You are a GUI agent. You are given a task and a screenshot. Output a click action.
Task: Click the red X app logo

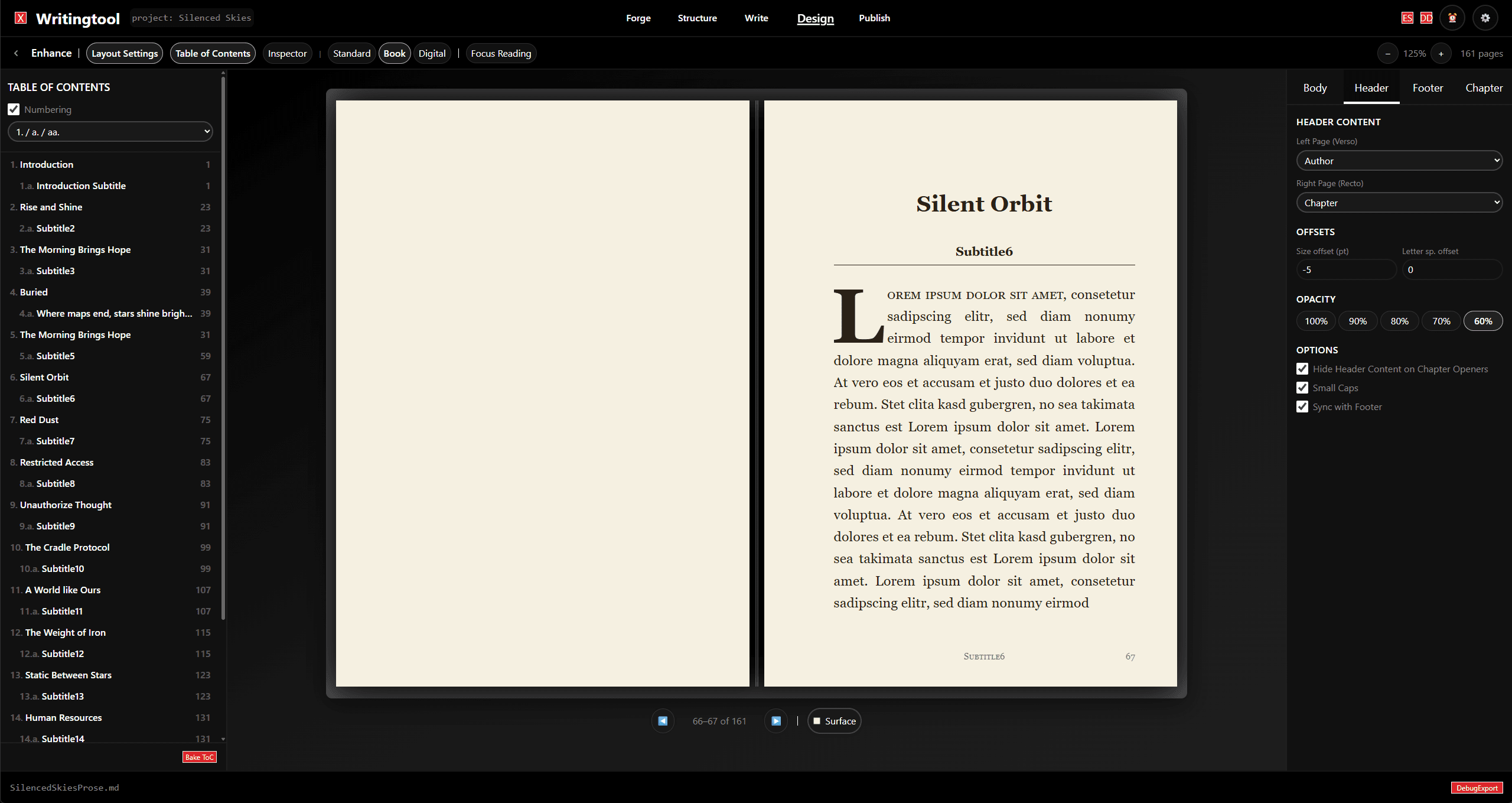(21, 18)
